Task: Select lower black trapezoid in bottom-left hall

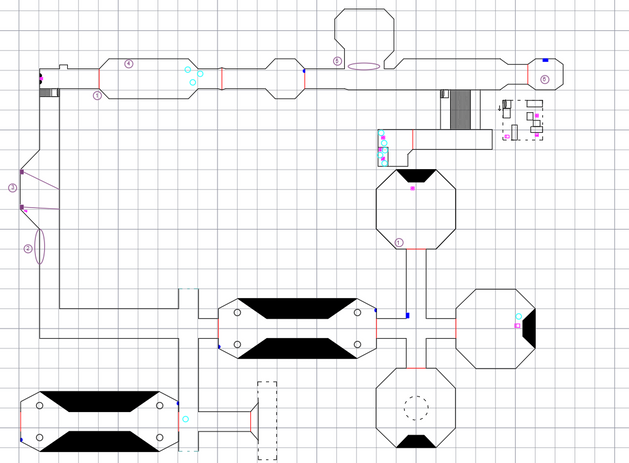Action: [99, 441]
